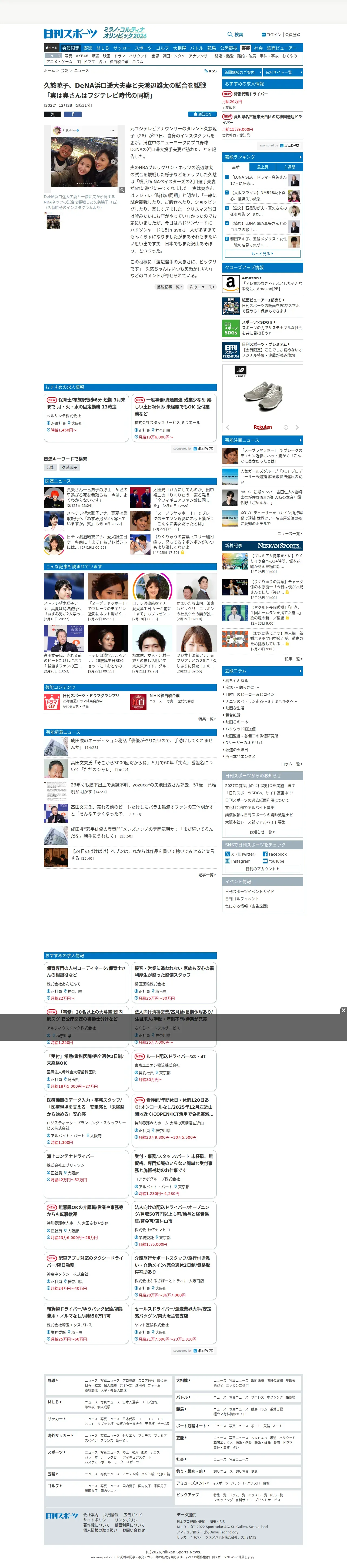Open the 韓国エンタメ sub-navigation link

(173, 56)
